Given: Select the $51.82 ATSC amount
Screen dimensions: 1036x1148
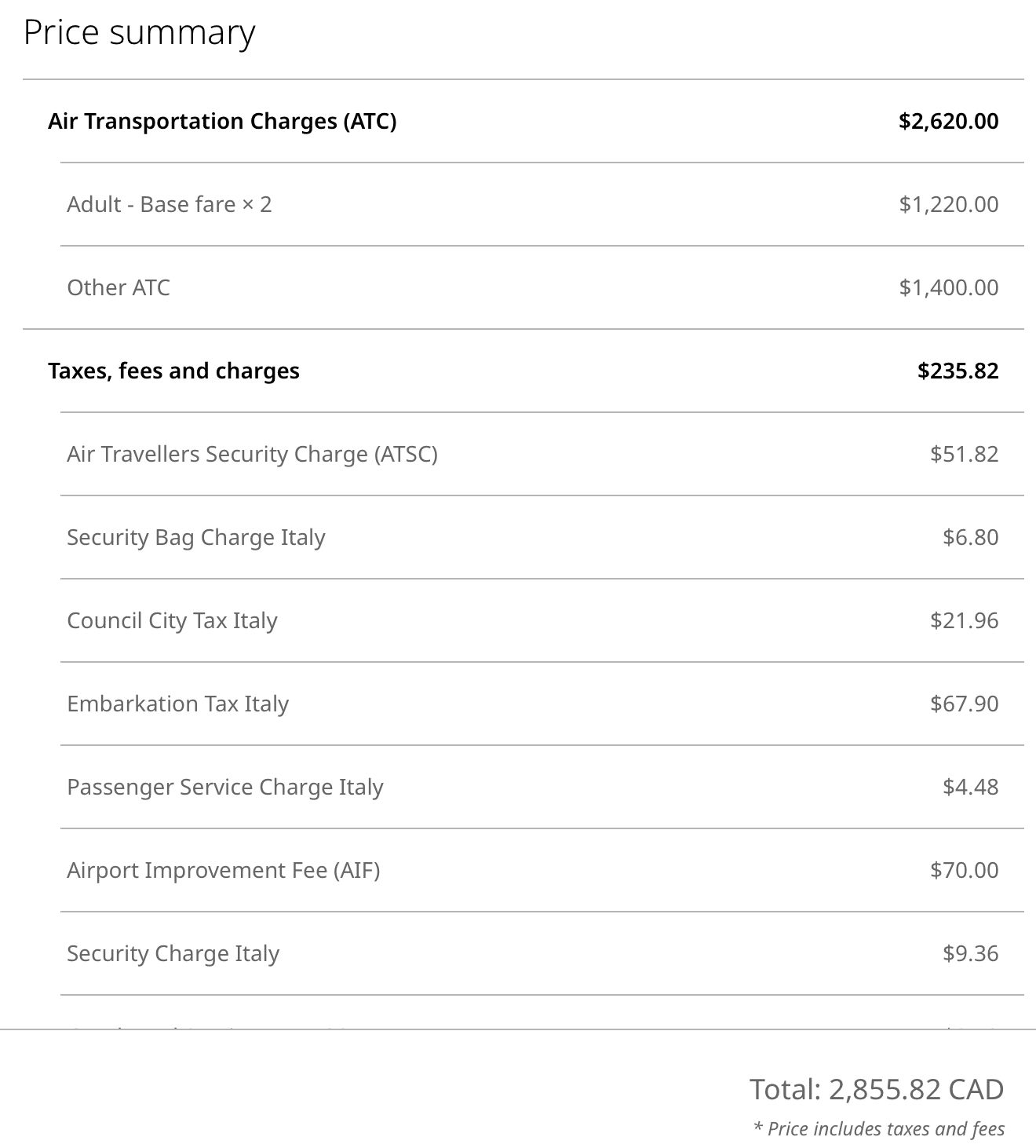Looking at the screenshot, I should click(964, 454).
